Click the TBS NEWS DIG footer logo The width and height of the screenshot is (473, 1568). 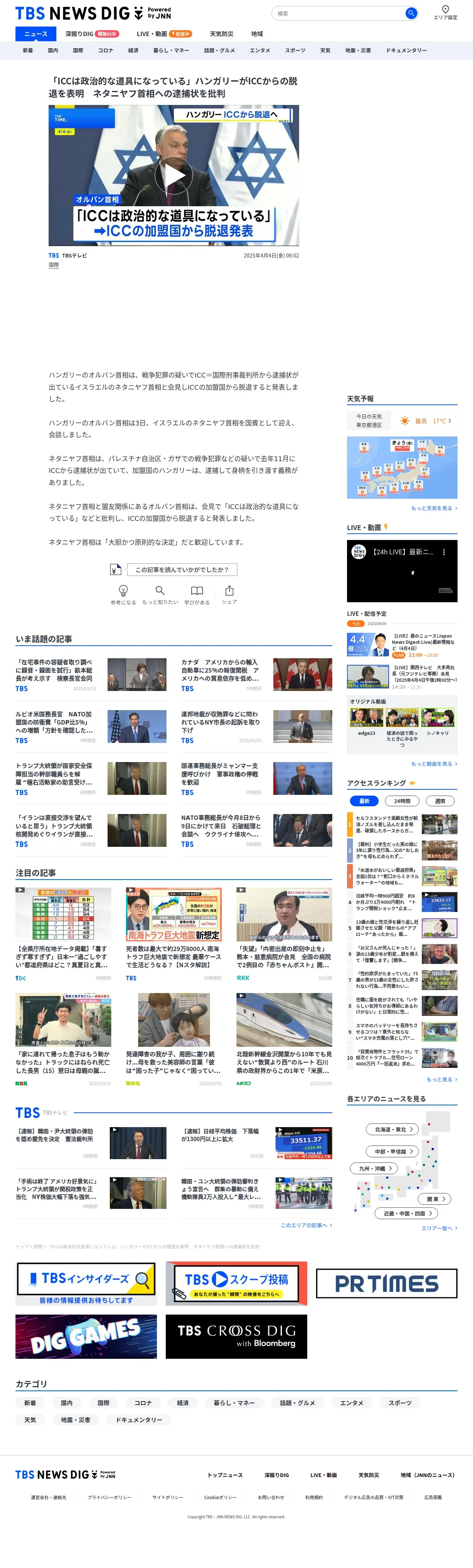point(65,1474)
